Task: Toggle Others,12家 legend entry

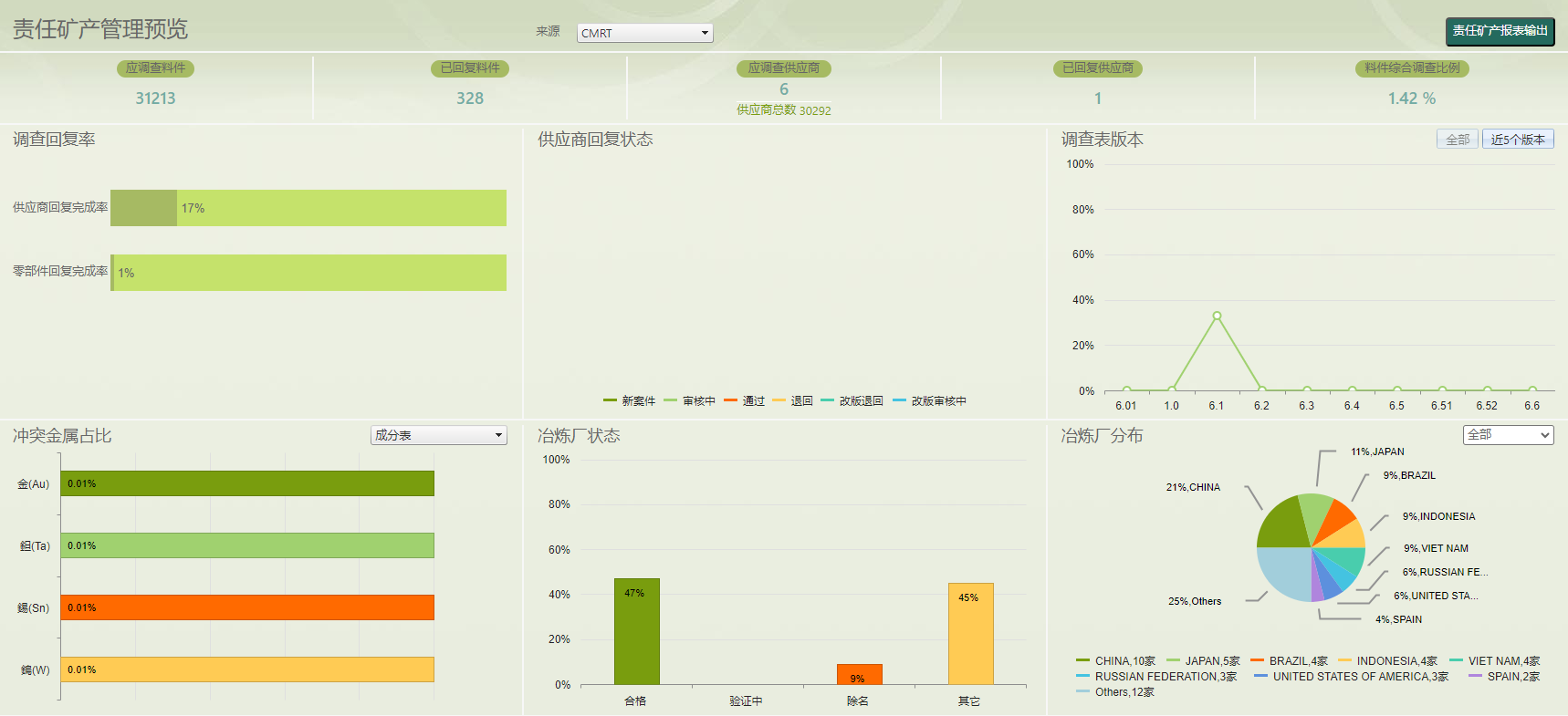Action: click(1115, 692)
